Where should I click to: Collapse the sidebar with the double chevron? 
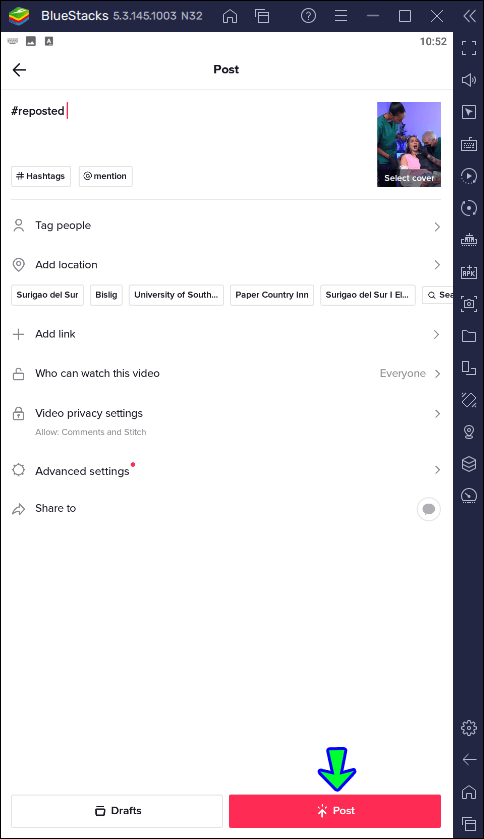pyautogui.click(x=470, y=16)
